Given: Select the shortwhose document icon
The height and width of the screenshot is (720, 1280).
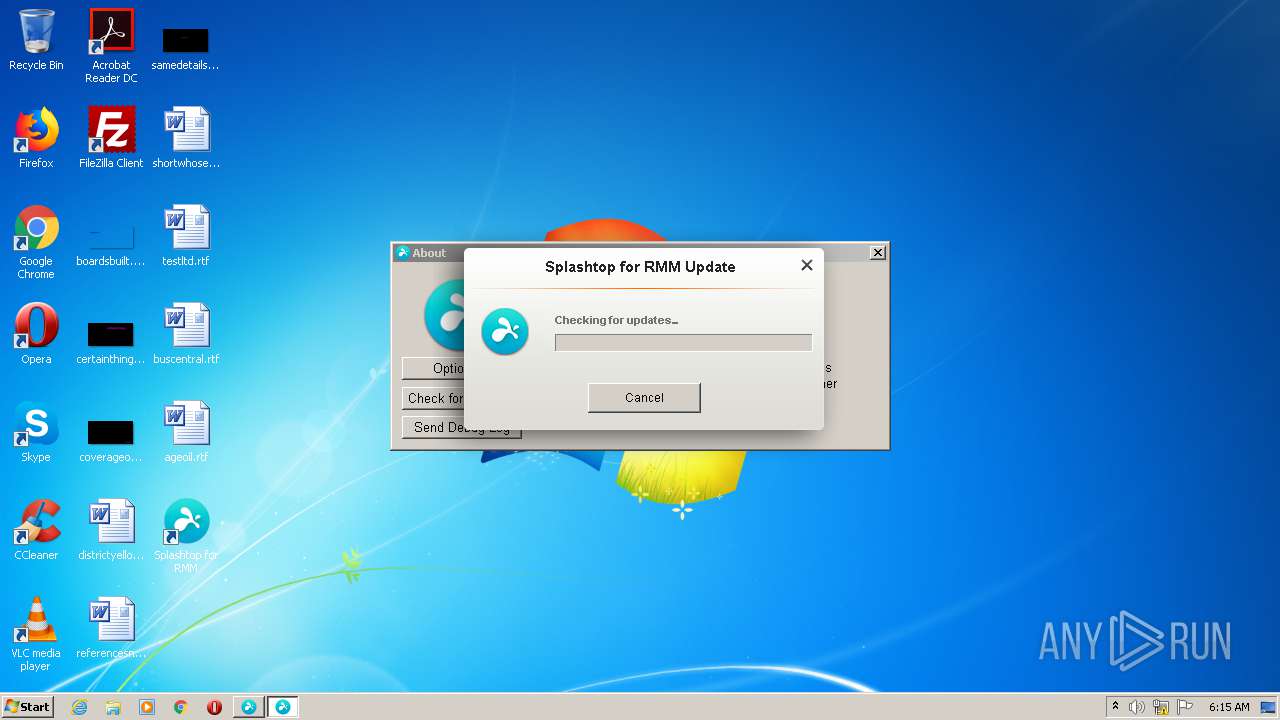Looking at the screenshot, I should pyautogui.click(x=186, y=139).
